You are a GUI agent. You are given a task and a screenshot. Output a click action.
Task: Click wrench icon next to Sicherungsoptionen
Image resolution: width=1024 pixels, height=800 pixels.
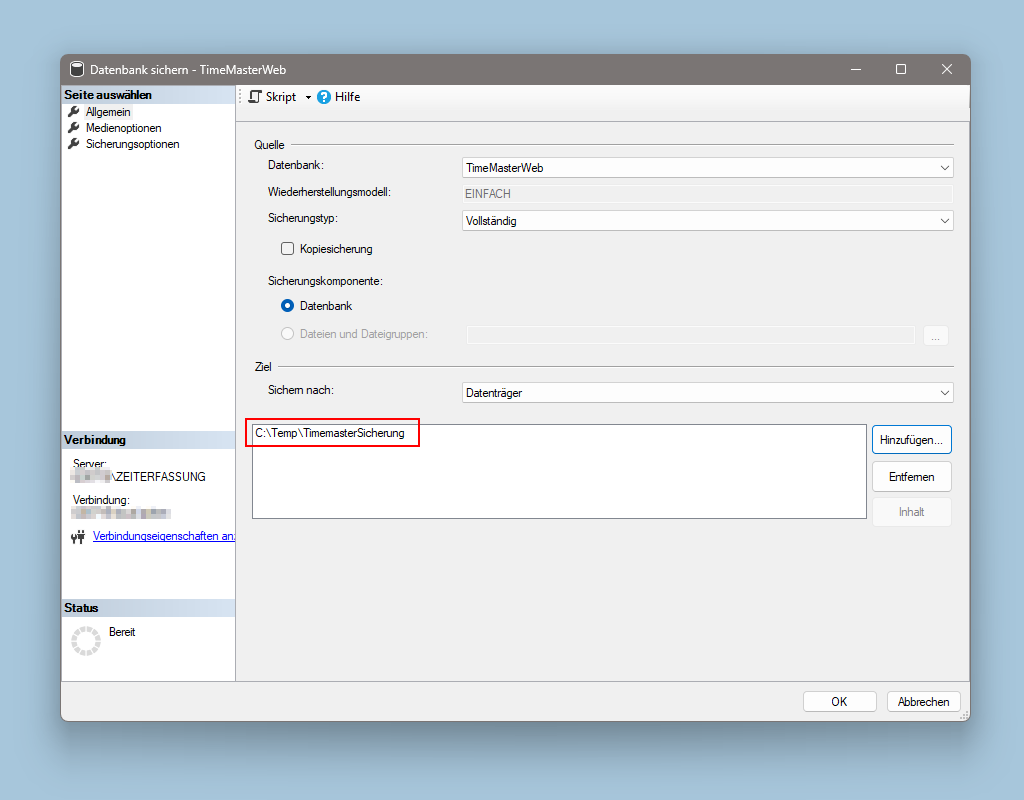pyautogui.click(x=73, y=144)
